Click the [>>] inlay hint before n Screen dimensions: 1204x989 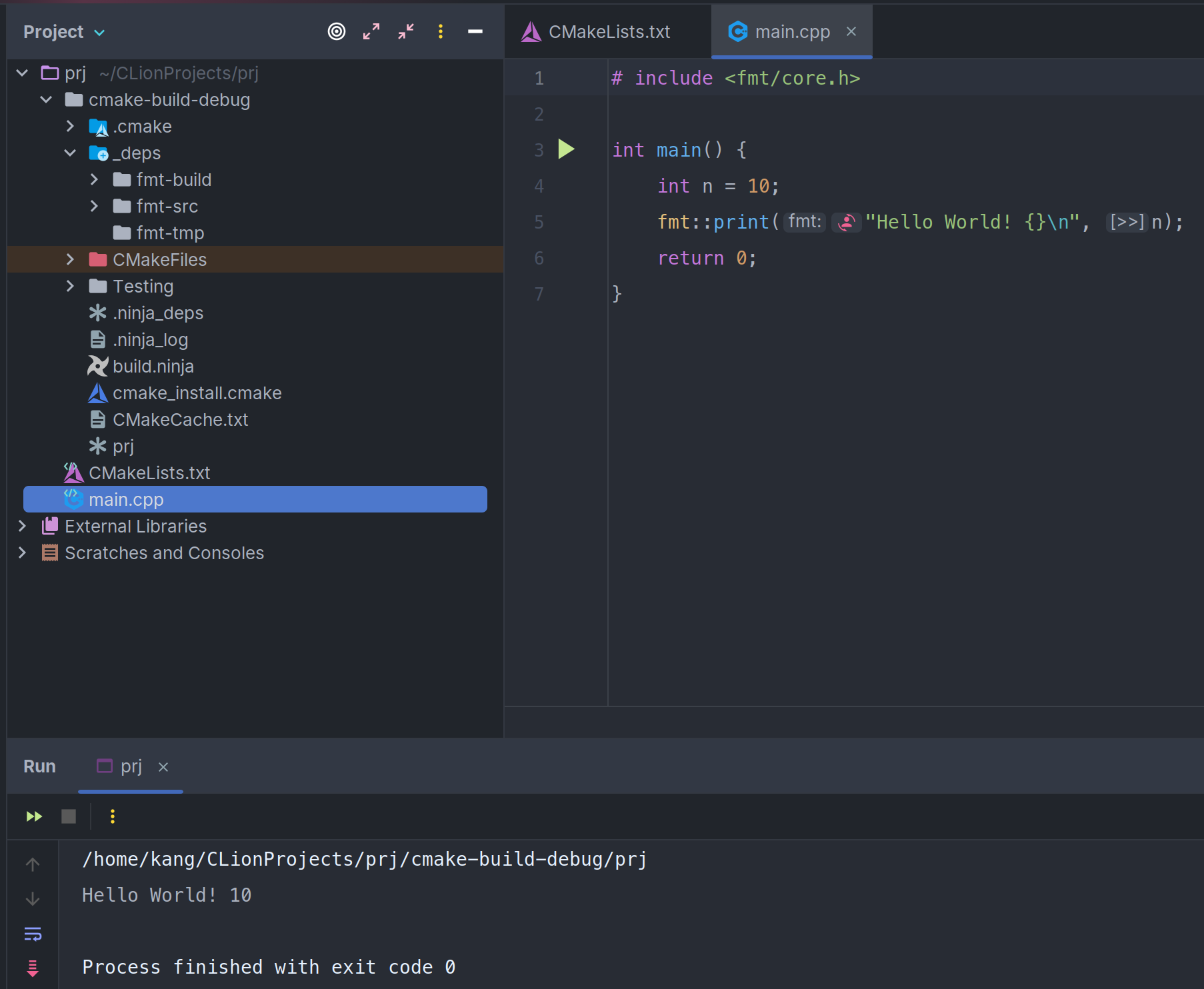tap(1127, 221)
